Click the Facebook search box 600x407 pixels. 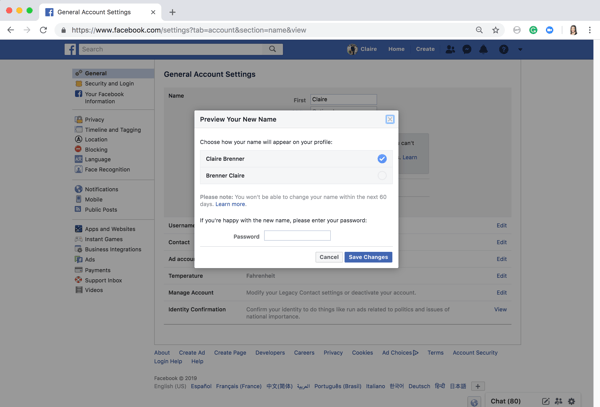tap(171, 49)
